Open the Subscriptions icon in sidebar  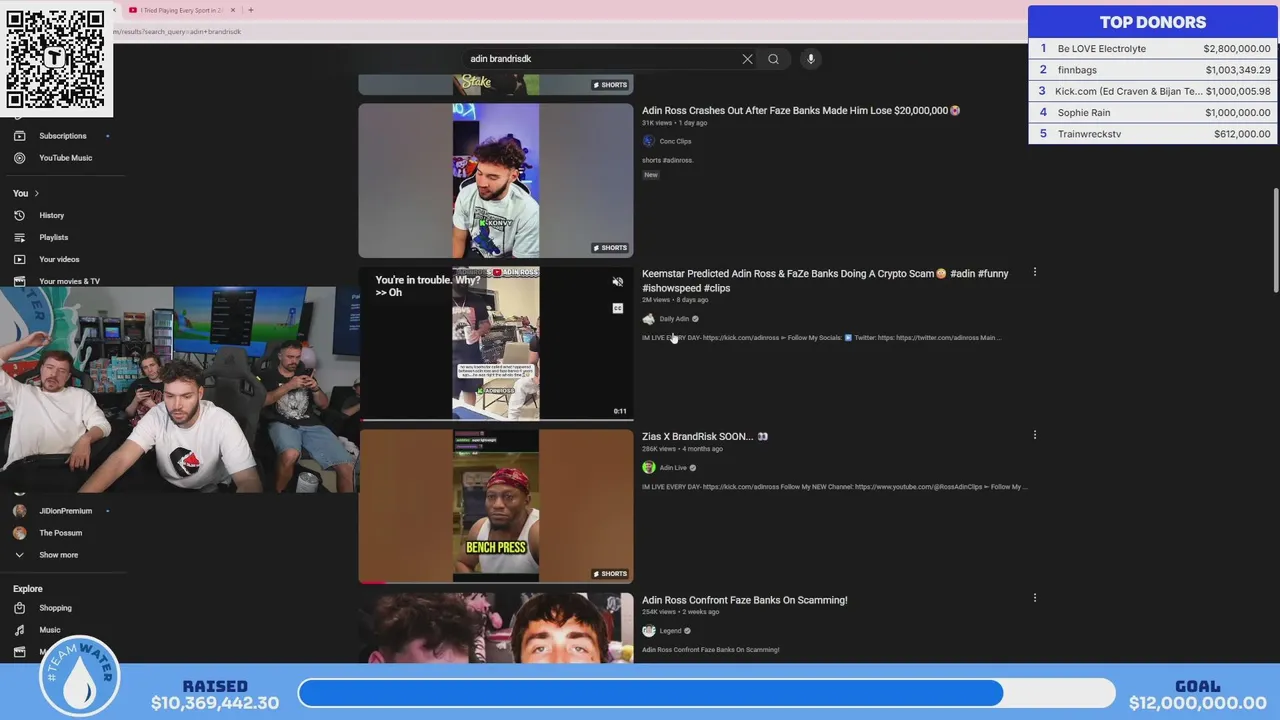pos(19,136)
